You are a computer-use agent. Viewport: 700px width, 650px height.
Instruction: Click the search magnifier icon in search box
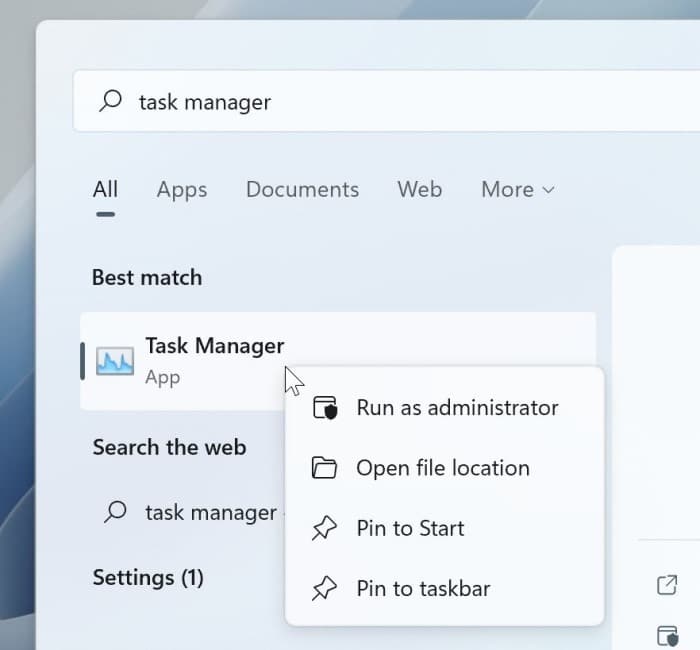[110, 101]
